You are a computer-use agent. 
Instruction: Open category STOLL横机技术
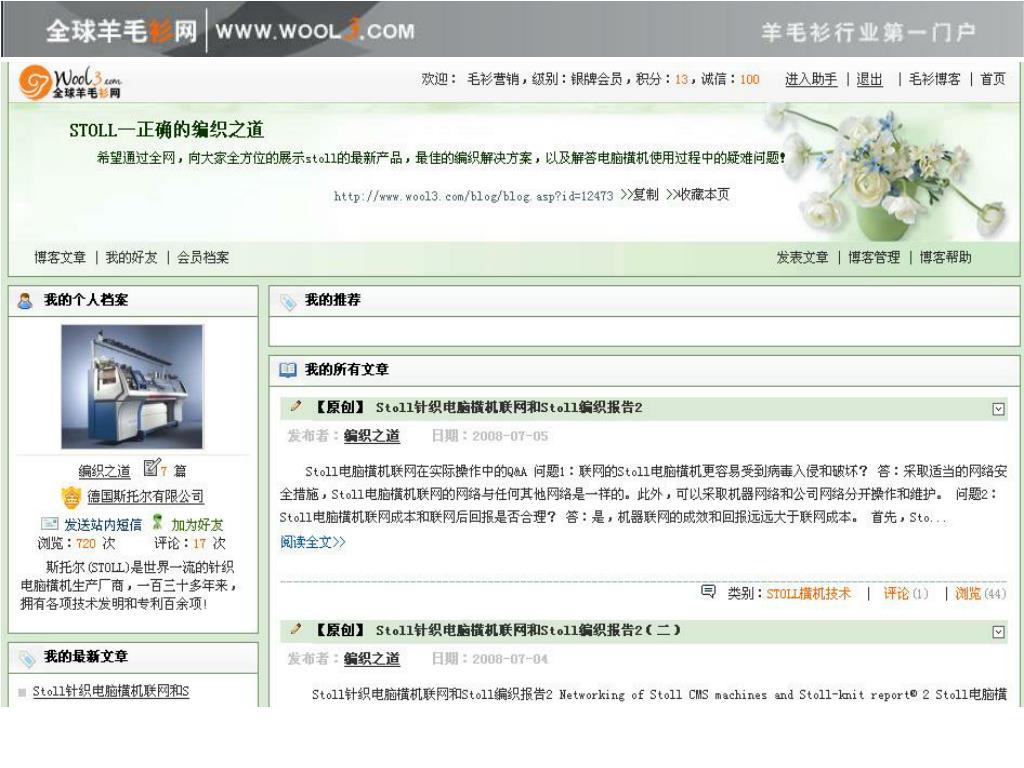pyautogui.click(x=808, y=594)
